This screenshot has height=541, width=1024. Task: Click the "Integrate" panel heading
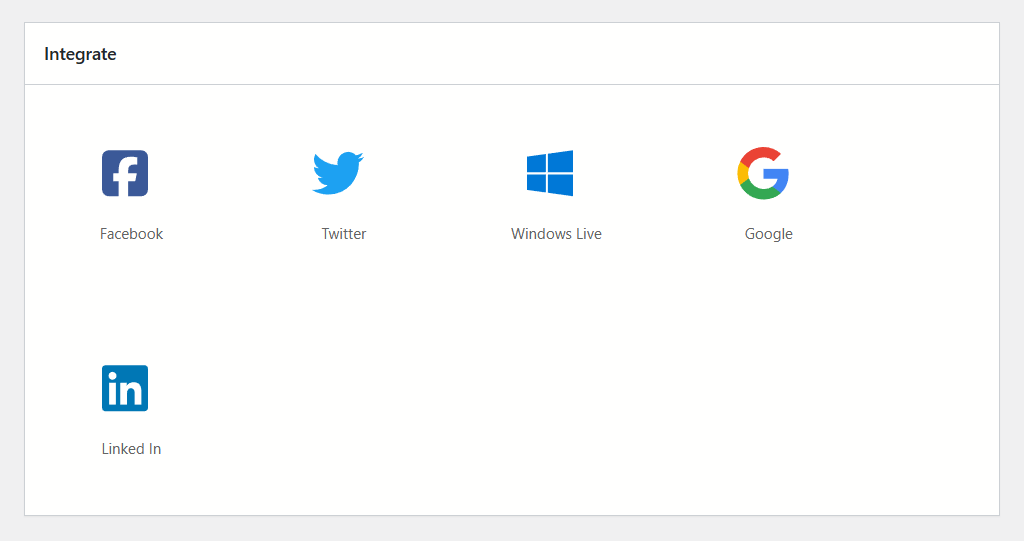80,54
